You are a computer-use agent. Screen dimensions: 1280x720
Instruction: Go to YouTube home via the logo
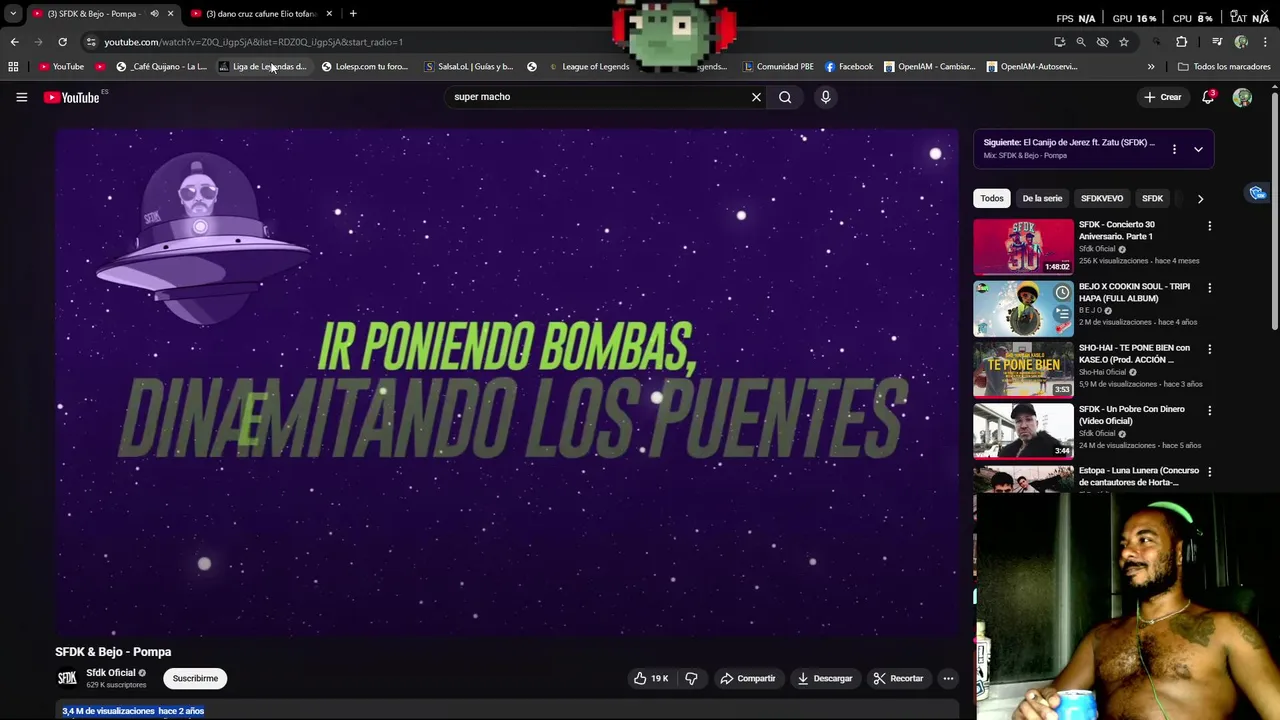pos(72,97)
